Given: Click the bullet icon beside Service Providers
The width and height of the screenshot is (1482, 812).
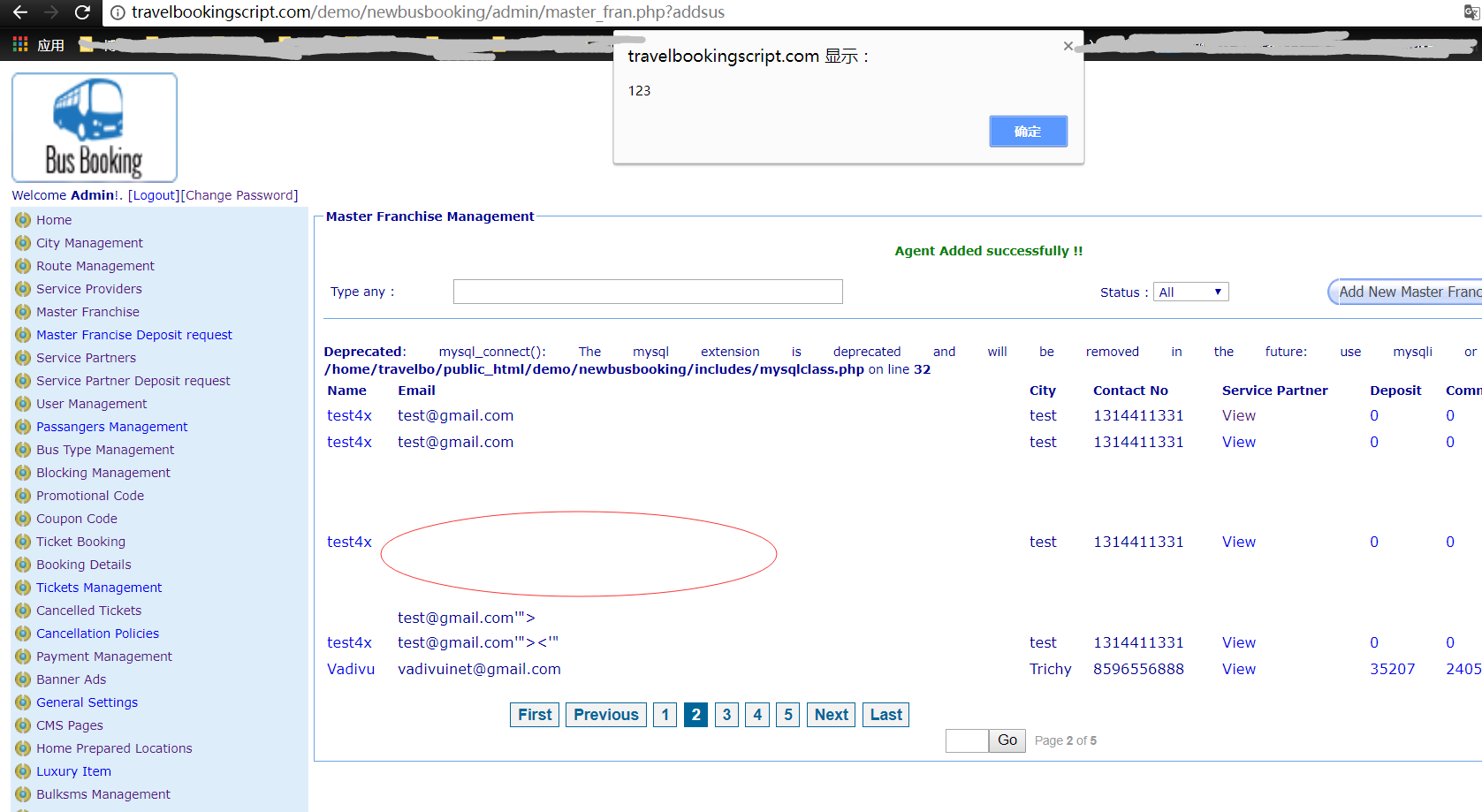Looking at the screenshot, I should [23, 289].
